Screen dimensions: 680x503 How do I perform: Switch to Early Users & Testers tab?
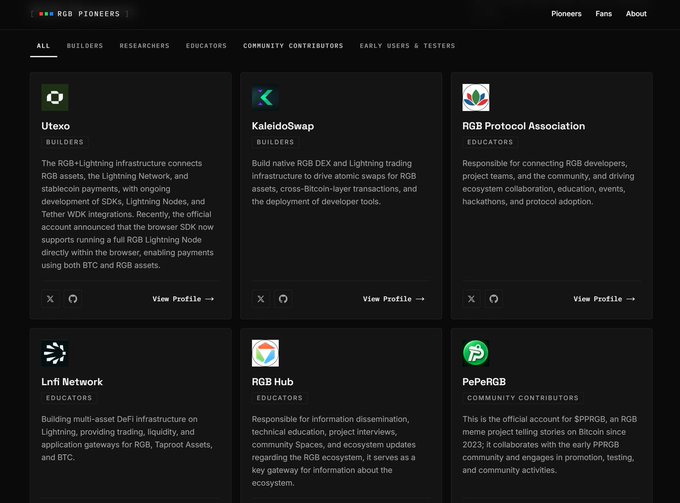click(x=407, y=46)
